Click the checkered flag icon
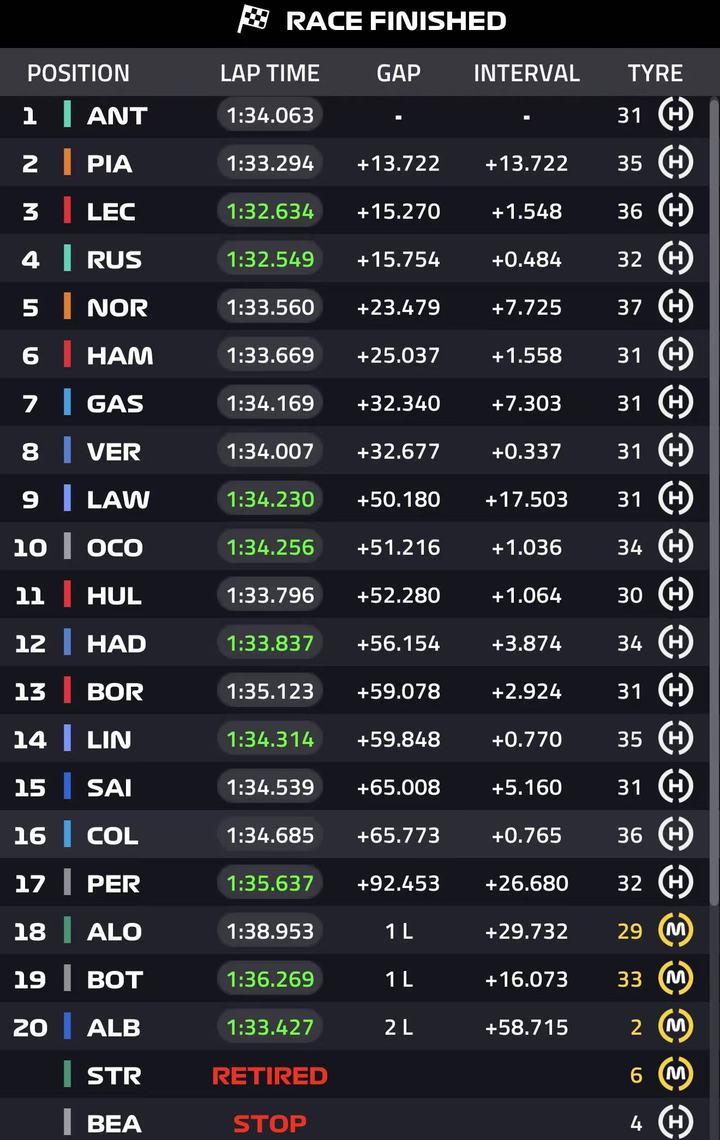 [254, 20]
